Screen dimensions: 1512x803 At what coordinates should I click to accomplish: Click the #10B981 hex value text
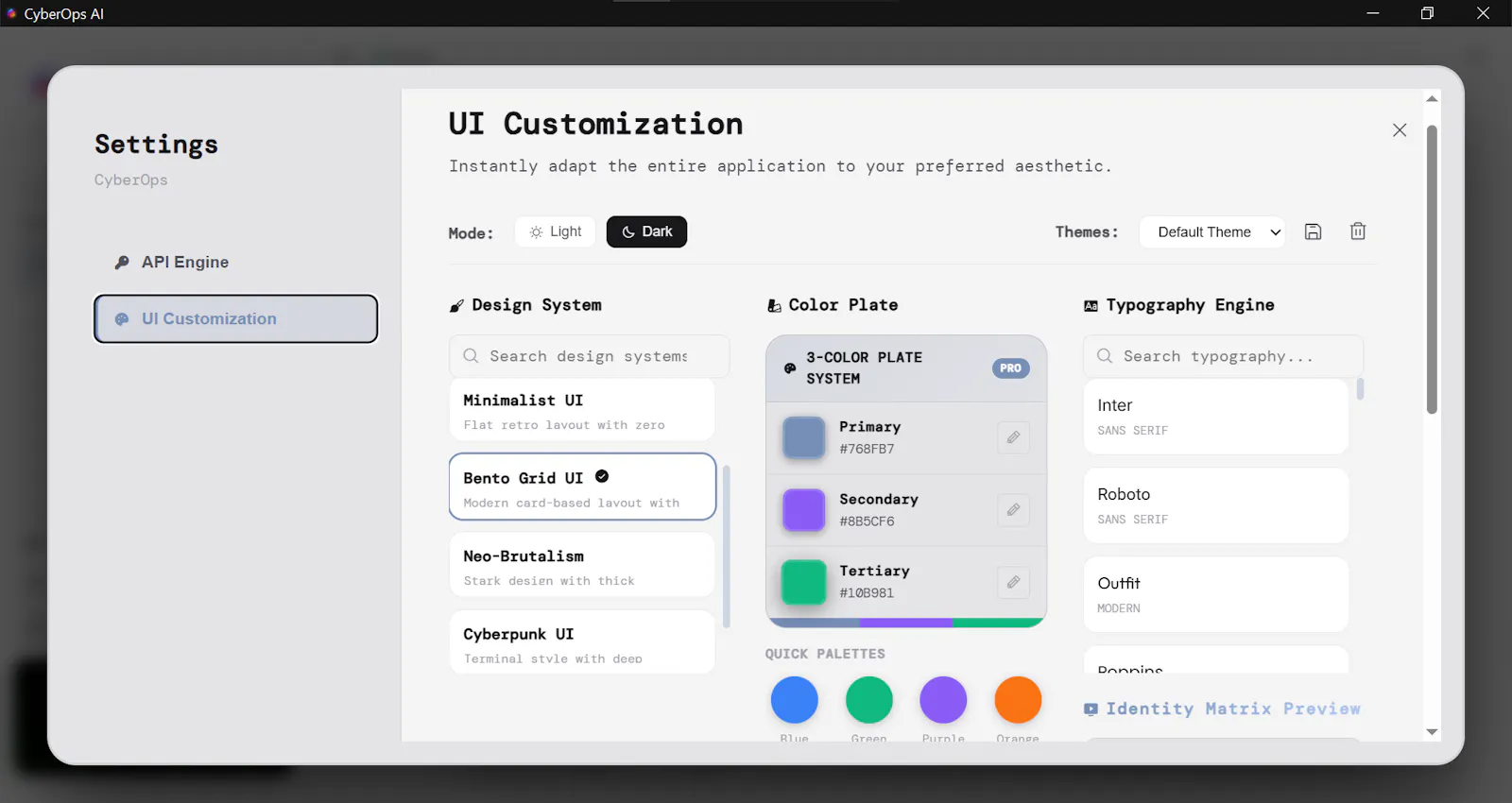(867, 593)
